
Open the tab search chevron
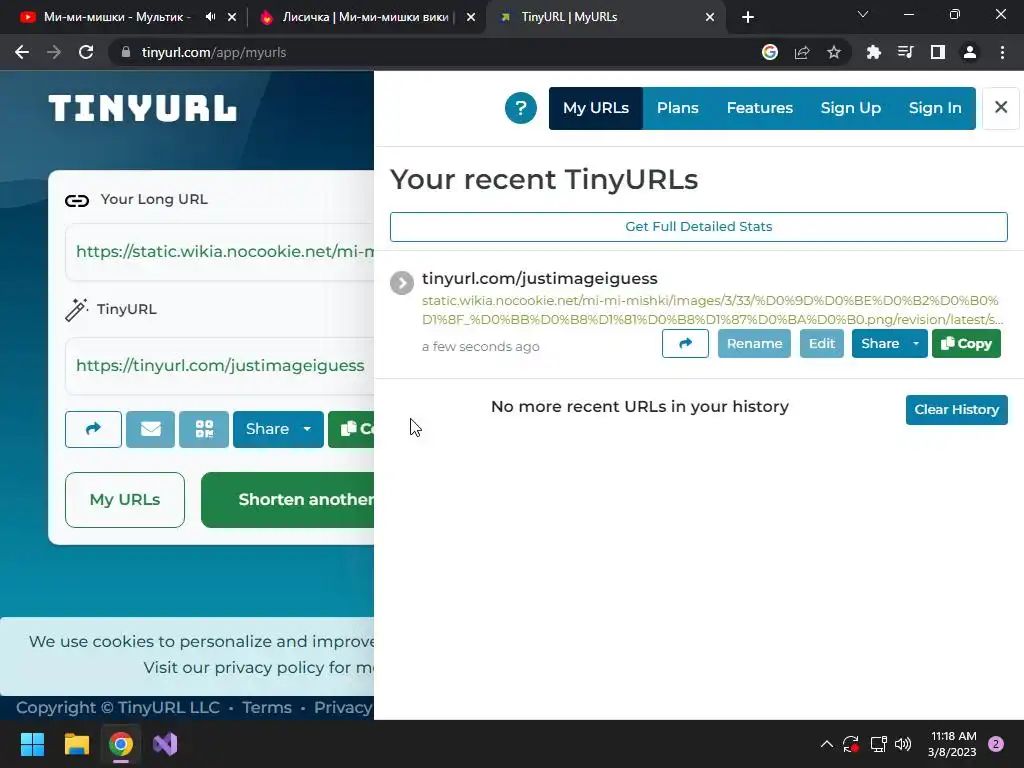point(863,14)
